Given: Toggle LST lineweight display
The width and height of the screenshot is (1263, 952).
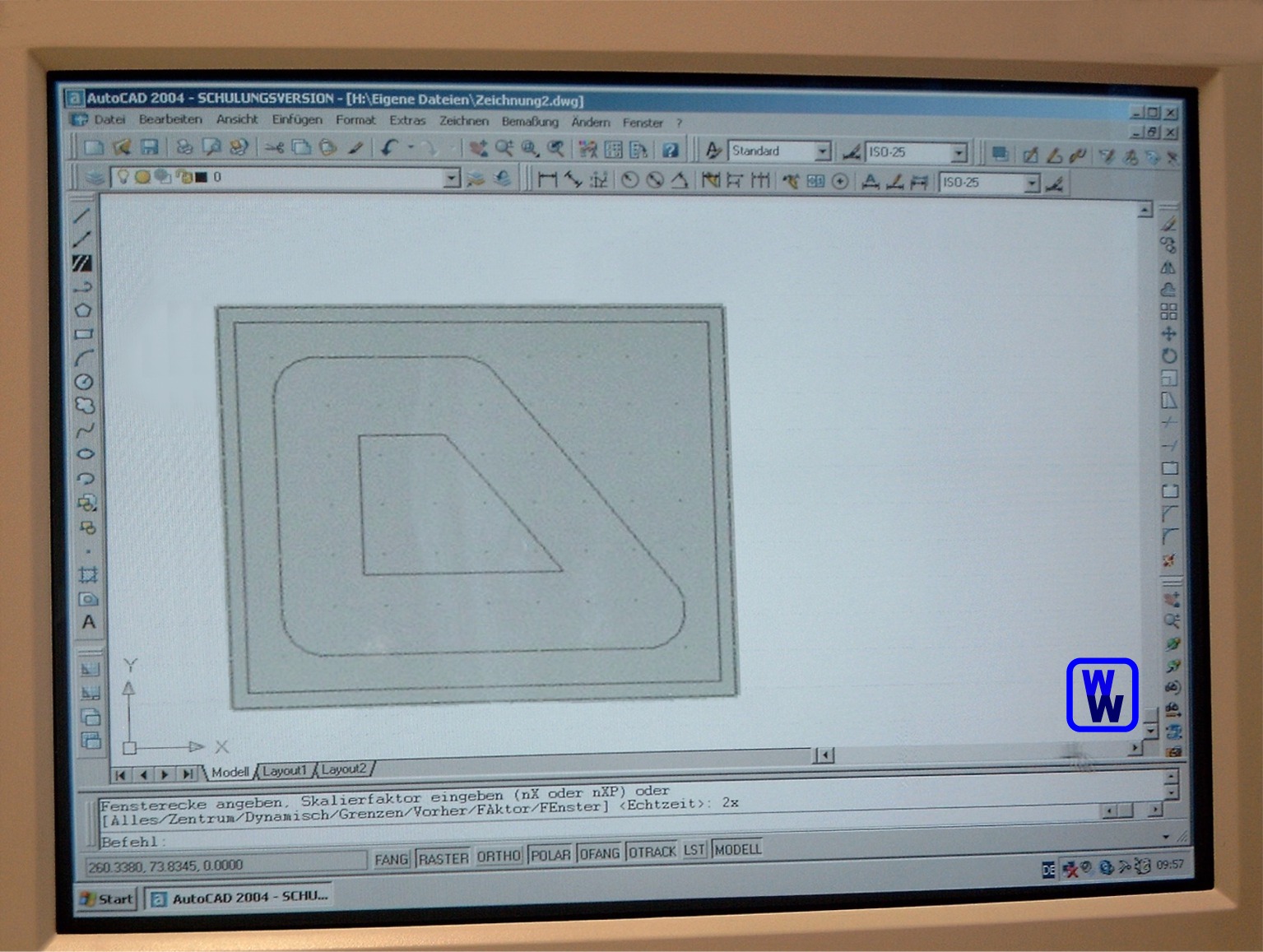Looking at the screenshot, I should tap(694, 850).
